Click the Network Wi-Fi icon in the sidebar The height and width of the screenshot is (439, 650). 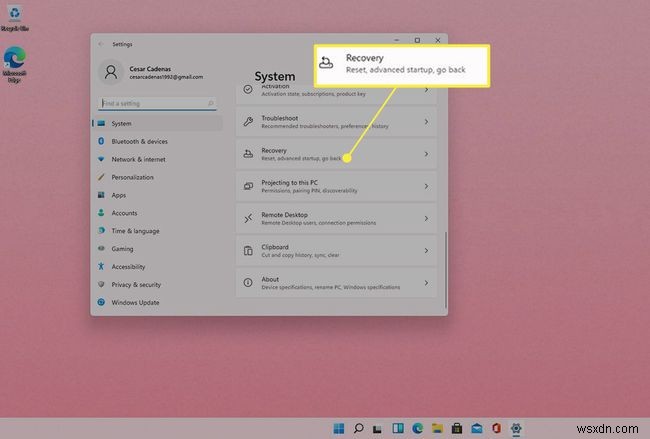tap(101, 159)
